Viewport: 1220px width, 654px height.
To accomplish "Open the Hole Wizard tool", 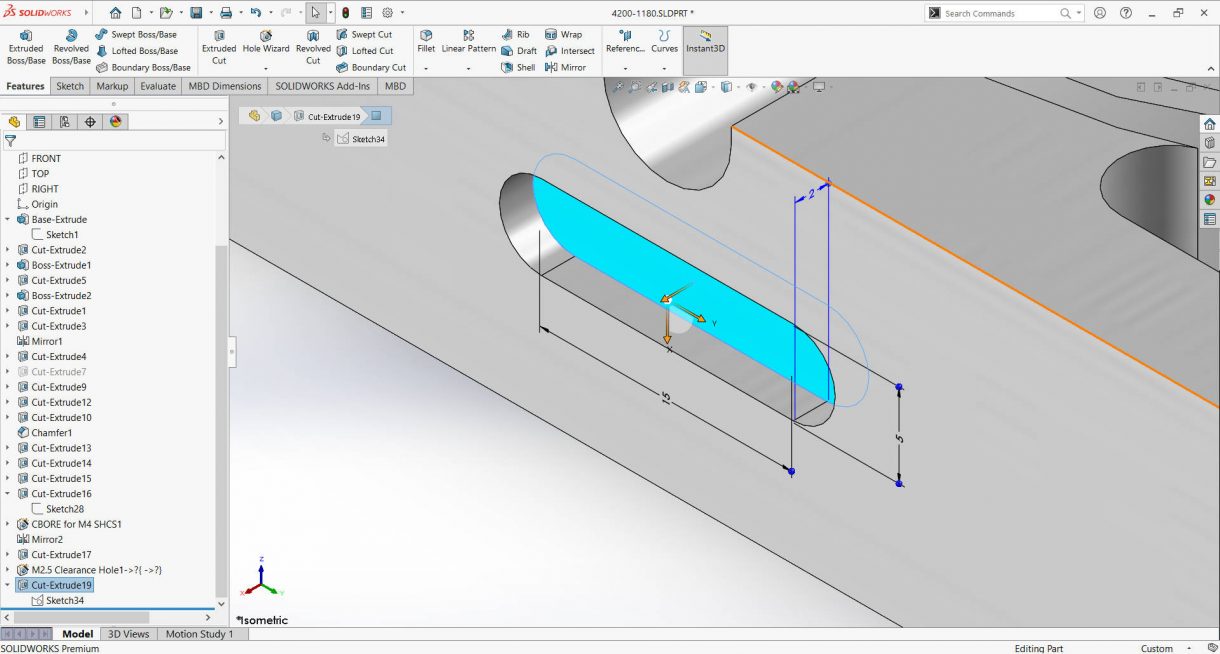I will click(266, 41).
